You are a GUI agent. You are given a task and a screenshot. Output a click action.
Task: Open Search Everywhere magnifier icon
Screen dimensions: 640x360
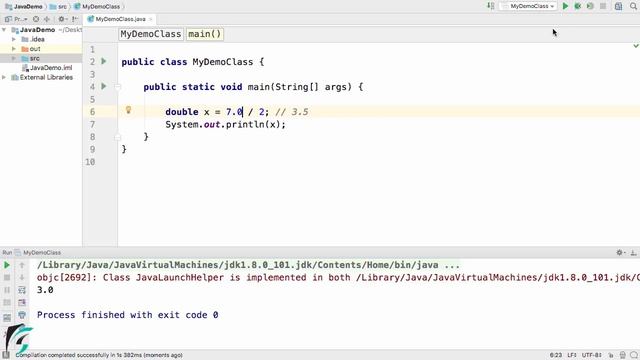633,6
